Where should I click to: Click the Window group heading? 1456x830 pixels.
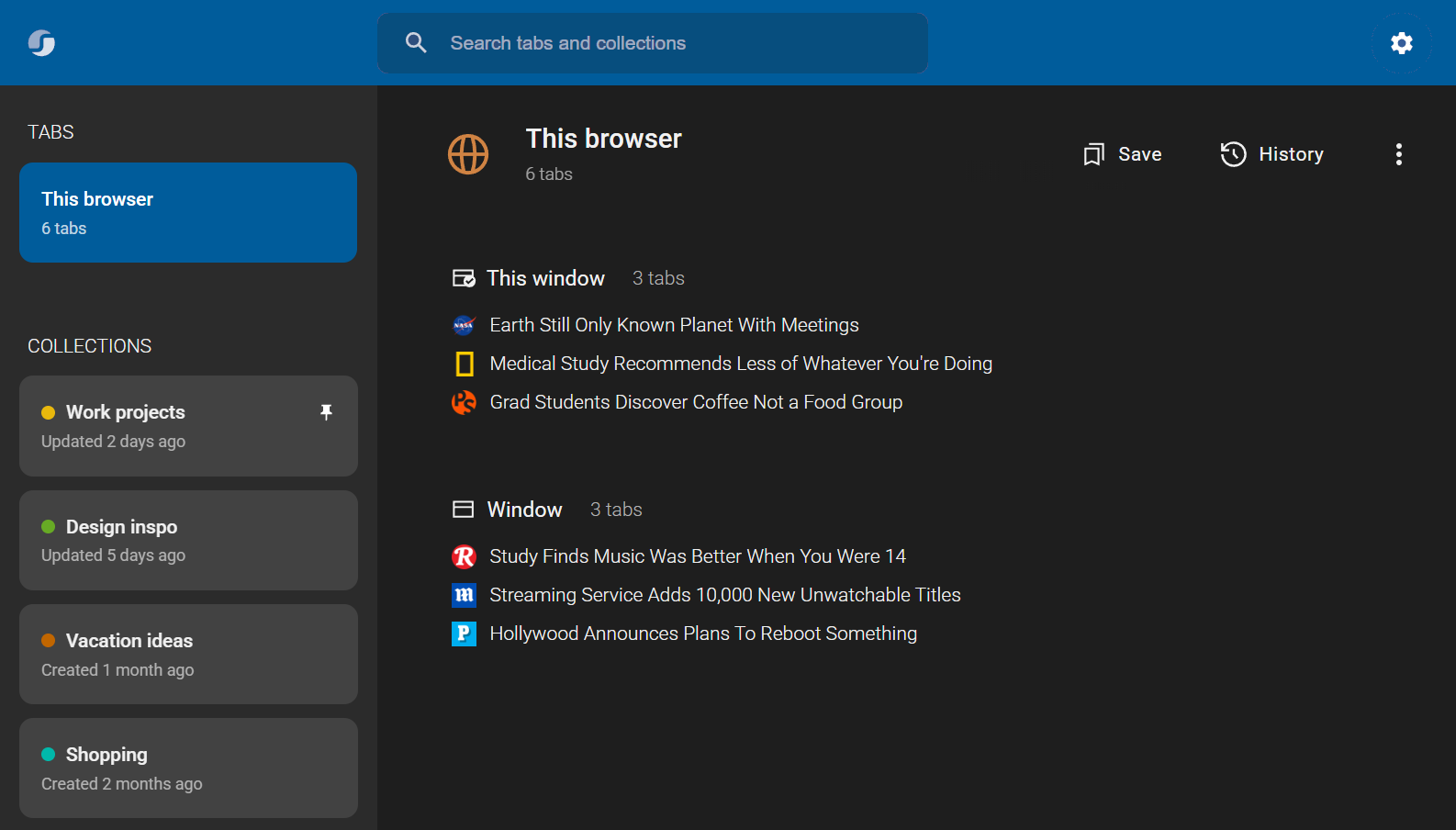tap(524, 510)
